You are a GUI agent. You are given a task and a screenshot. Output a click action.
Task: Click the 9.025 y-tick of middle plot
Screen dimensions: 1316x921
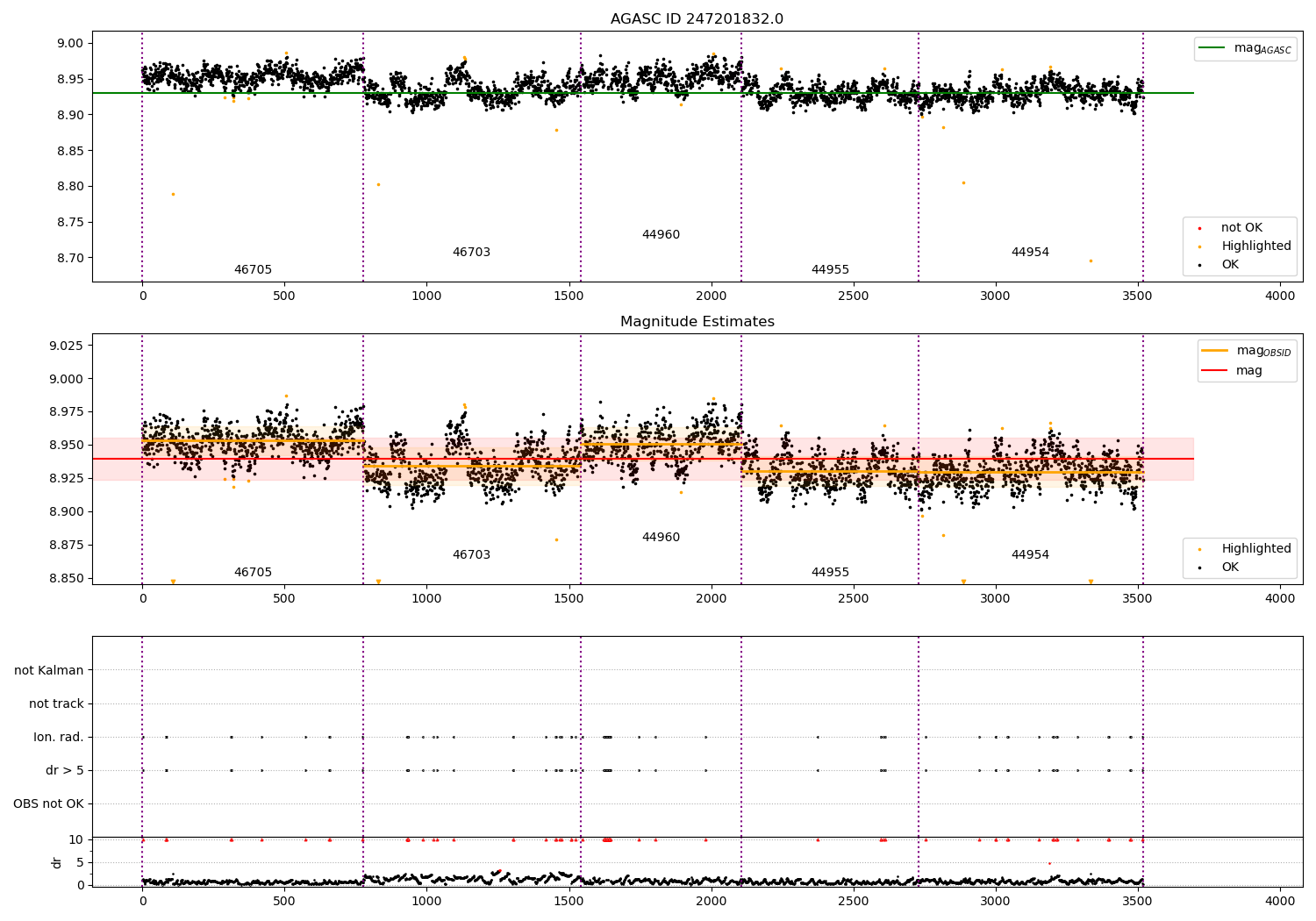[66, 346]
